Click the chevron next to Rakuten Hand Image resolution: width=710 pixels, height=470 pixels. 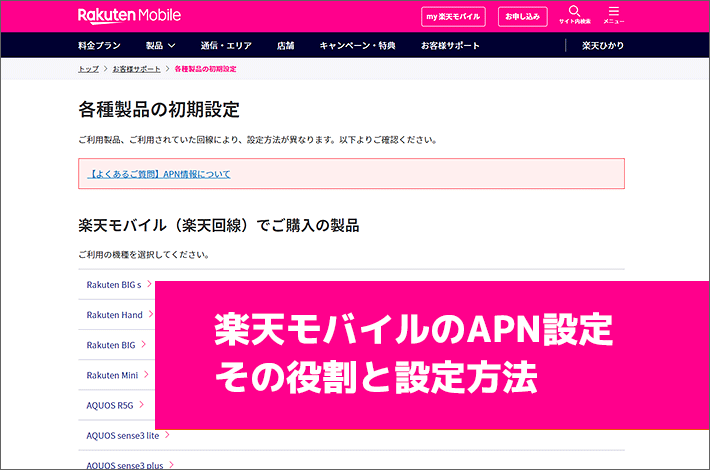tap(151, 314)
